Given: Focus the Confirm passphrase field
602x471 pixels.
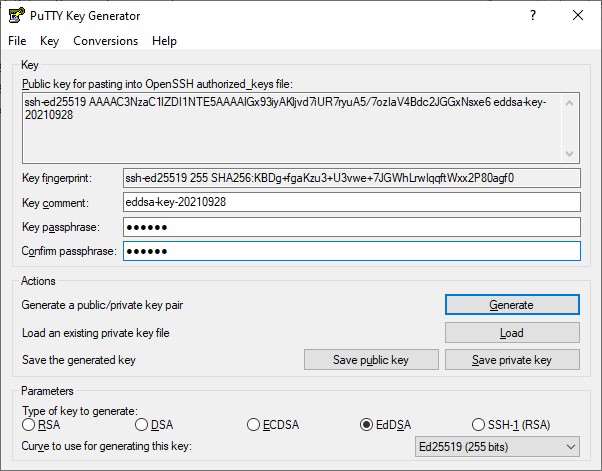Looking at the screenshot, I should (x=352, y=251).
